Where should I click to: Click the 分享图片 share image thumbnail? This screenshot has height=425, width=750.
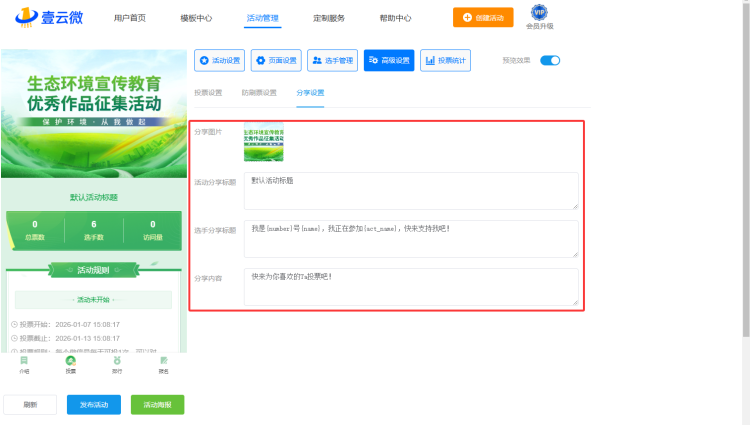click(x=263, y=142)
